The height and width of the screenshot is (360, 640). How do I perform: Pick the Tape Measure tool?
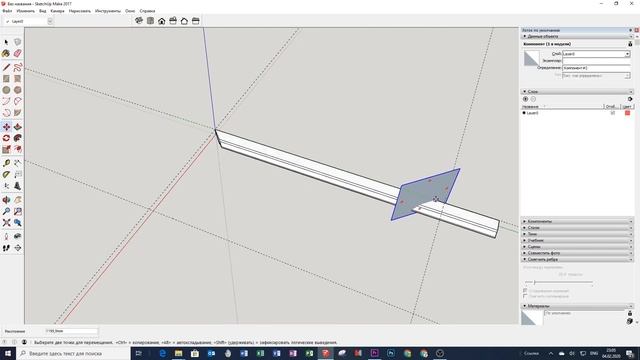click(x=6, y=163)
